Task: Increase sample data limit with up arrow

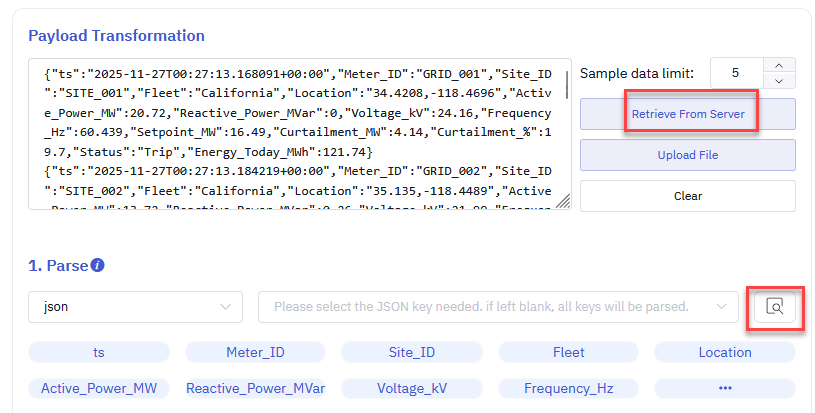Action: pos(779,65)
